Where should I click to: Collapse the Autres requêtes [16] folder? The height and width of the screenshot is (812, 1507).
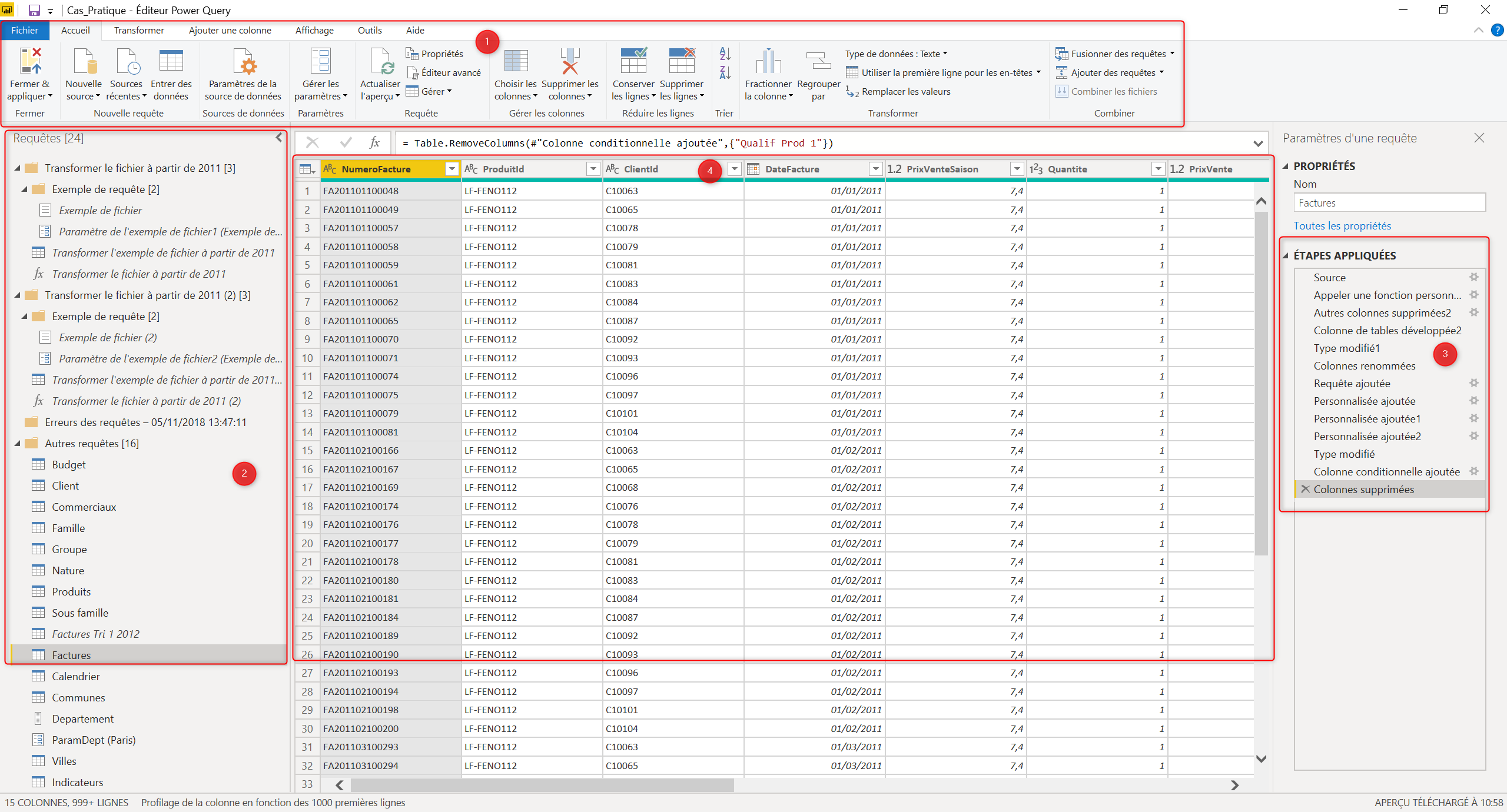(18, 444)
